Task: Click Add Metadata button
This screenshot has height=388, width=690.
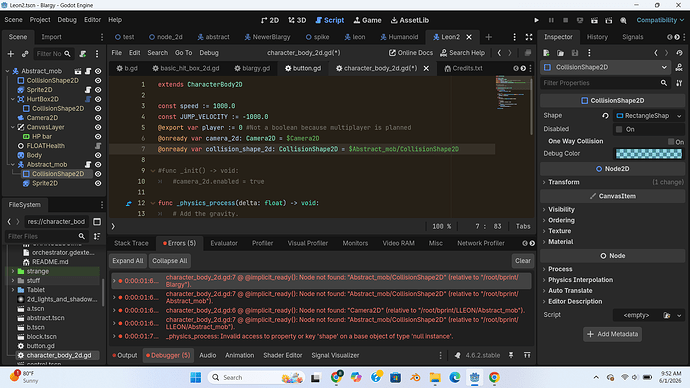Action: [x=613, y=334]
